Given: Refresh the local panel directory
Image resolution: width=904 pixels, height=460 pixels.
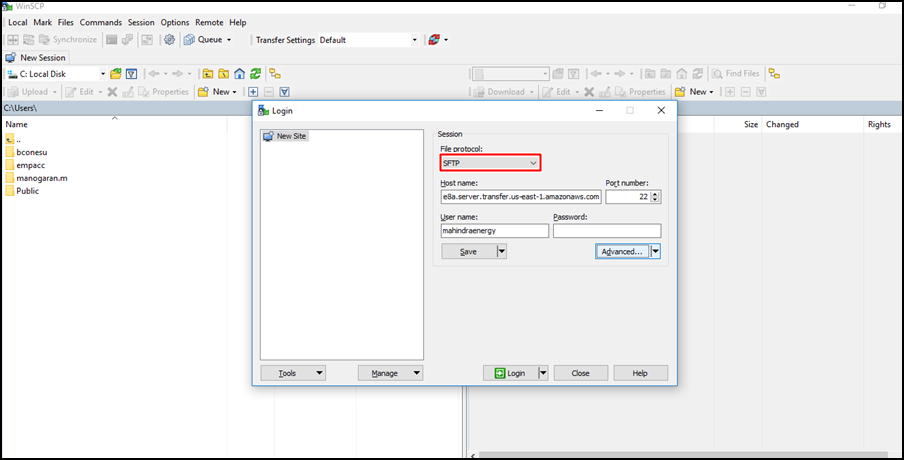Looking at the screenshot, I should [255, 74].
